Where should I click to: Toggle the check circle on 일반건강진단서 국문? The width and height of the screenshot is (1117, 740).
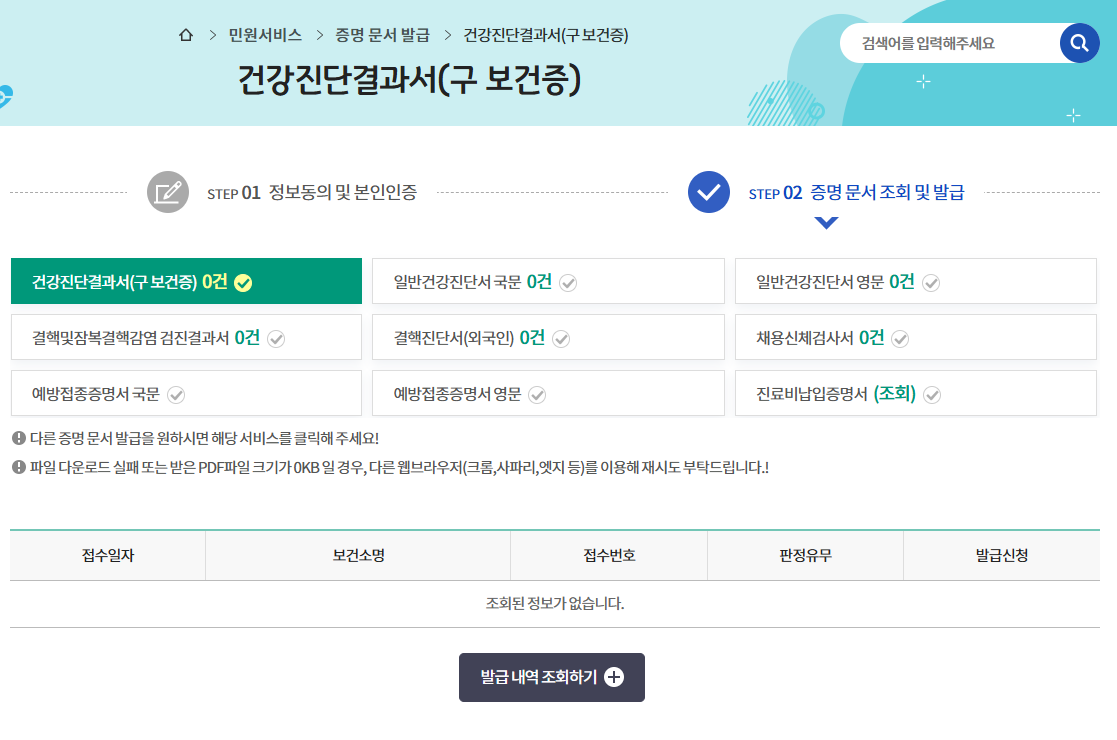[x=569, y=282]
